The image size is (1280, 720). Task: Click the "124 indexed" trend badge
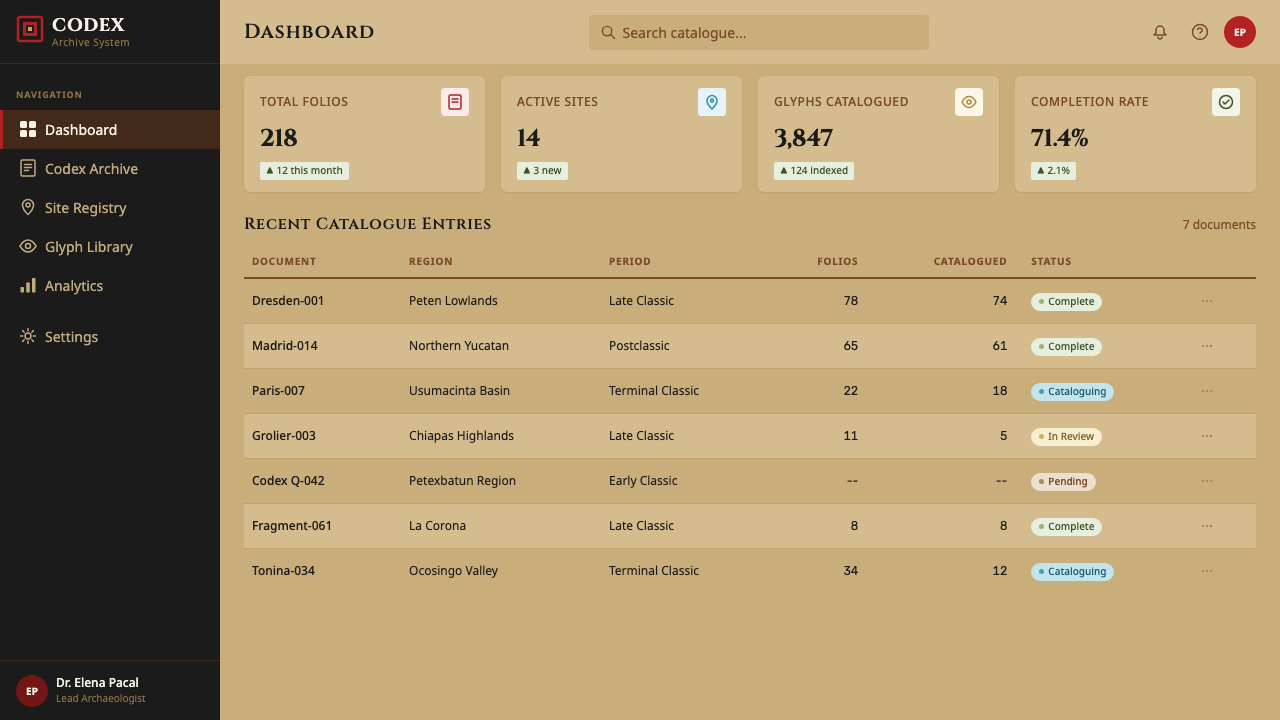coord(814,170)
